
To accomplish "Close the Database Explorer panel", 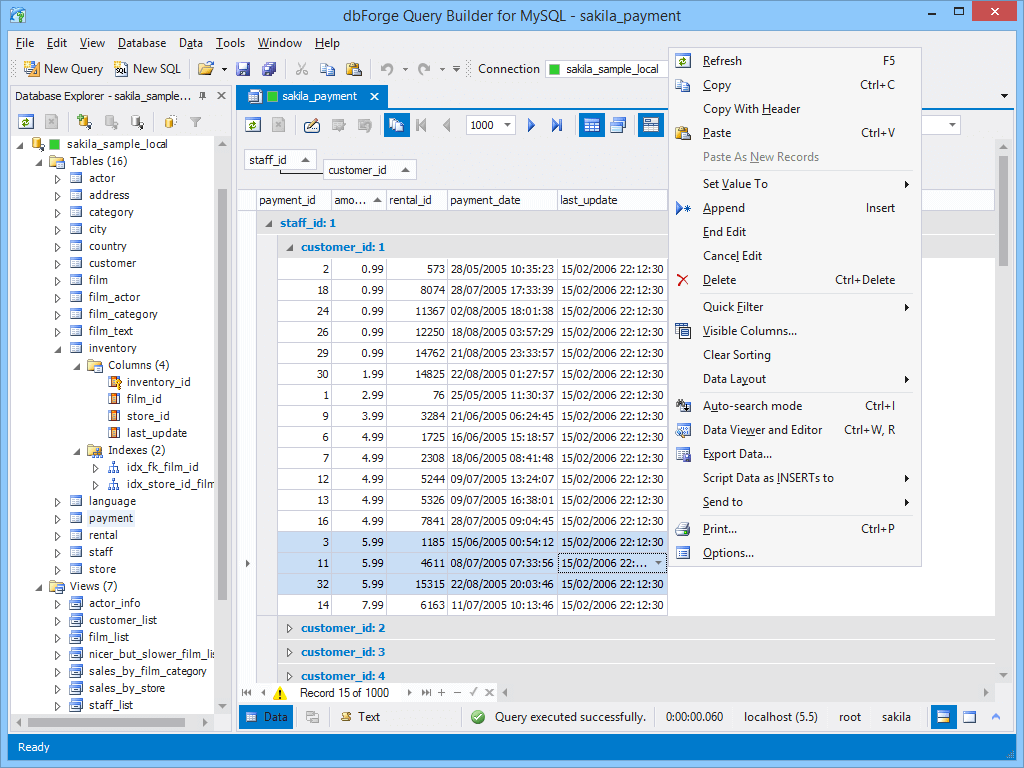I will 221,96.
